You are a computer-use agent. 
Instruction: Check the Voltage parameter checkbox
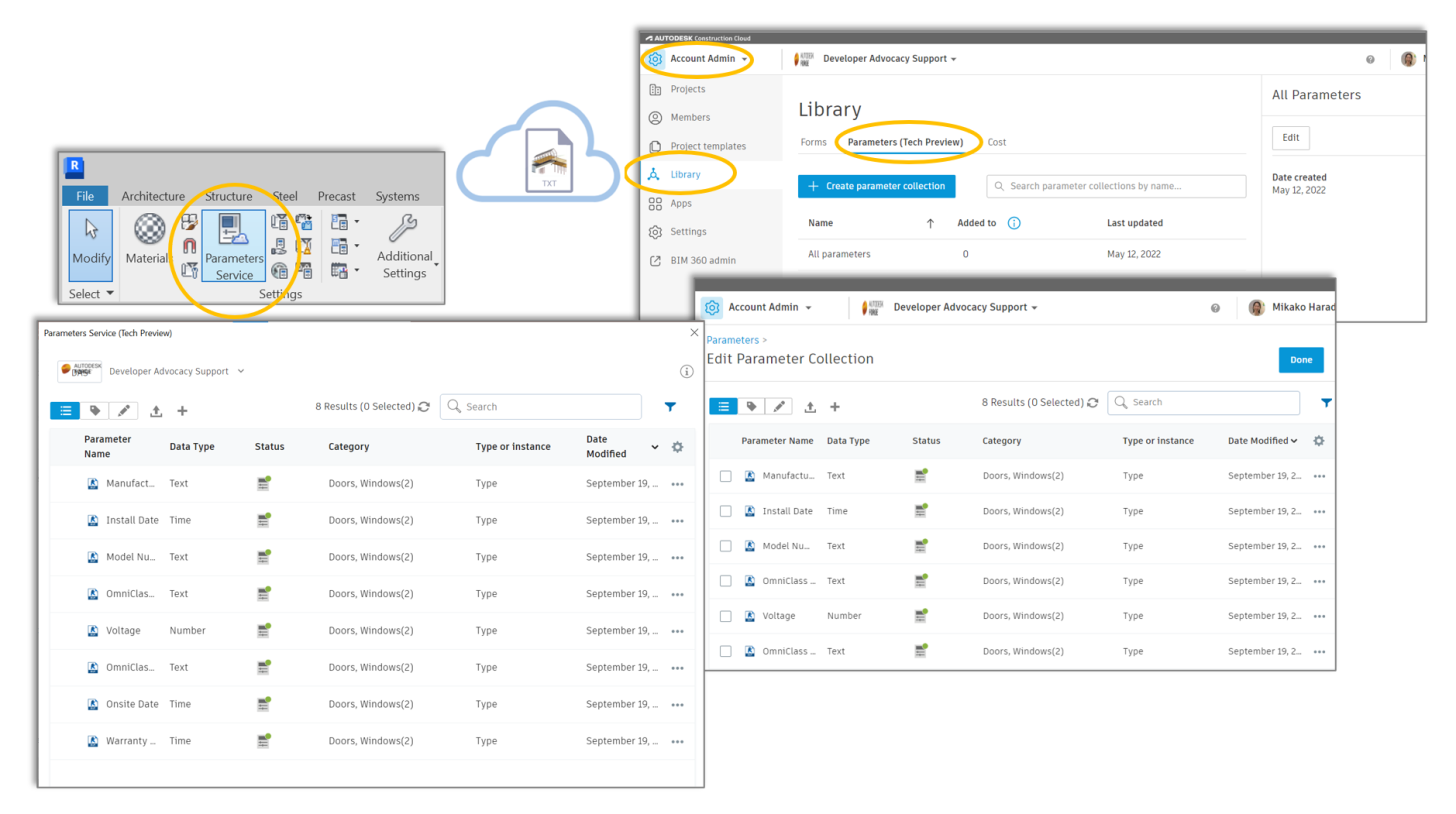pyautogui.click(x=725, y=616)
